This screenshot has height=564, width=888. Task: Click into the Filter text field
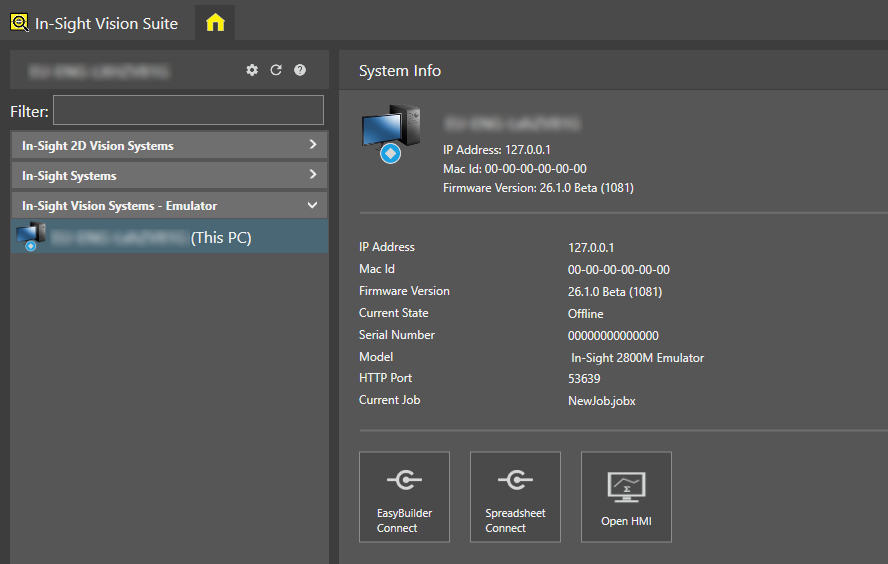tap(188, 110)
